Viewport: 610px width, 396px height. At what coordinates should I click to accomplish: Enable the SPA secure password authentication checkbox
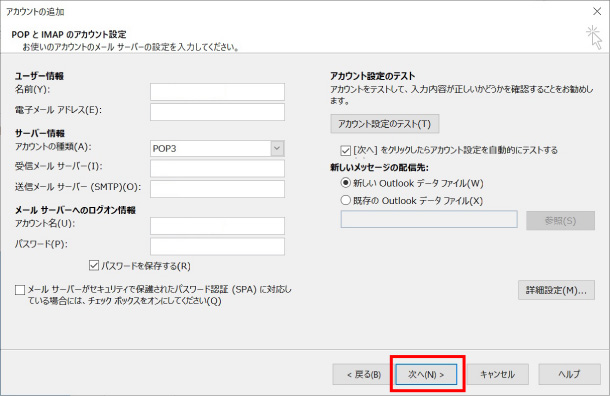pyautogui.click(x=20, y=290)
